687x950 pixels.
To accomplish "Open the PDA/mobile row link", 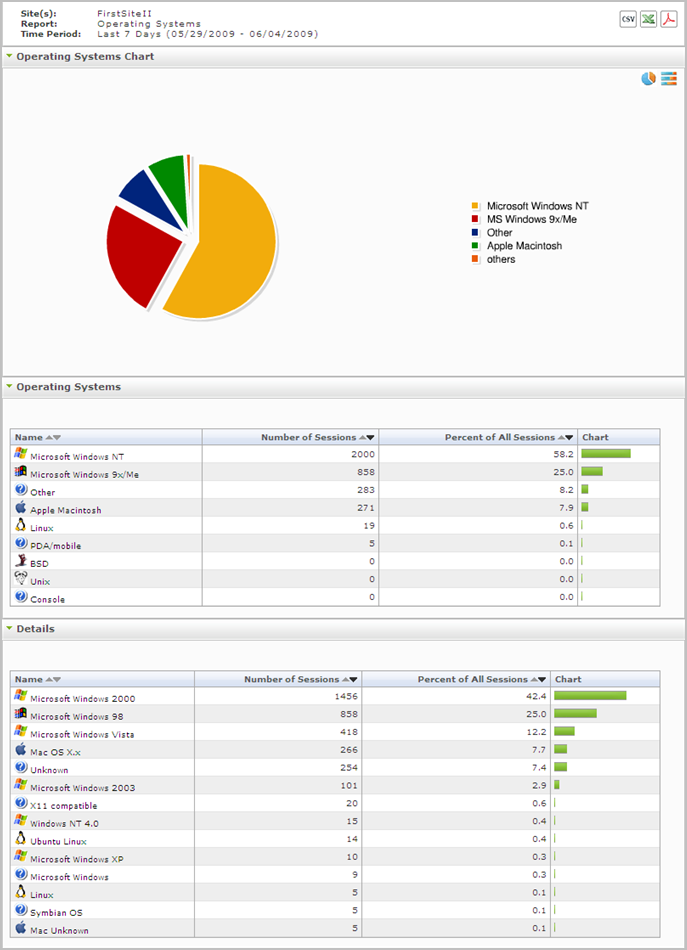I will (55, 546).
